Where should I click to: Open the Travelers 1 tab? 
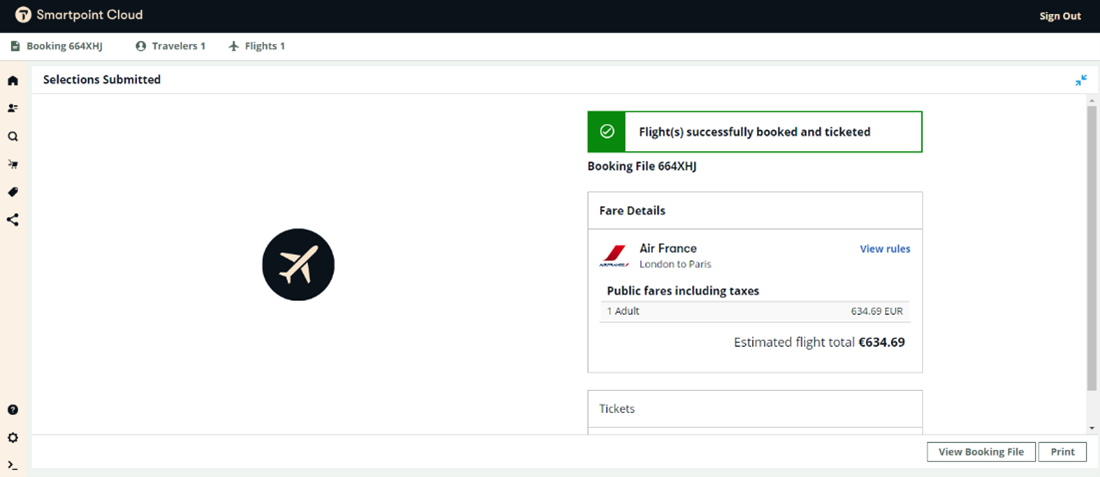(x=171, y=46)
